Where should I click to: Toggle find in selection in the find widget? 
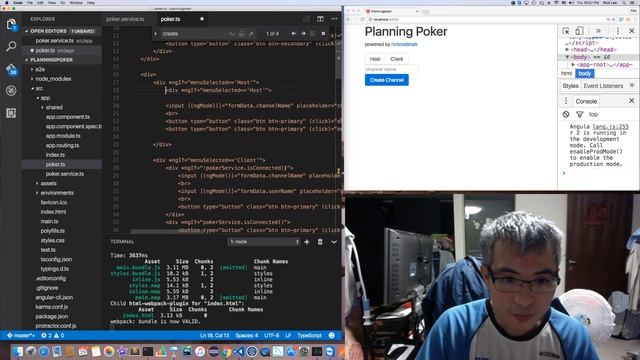313,33
